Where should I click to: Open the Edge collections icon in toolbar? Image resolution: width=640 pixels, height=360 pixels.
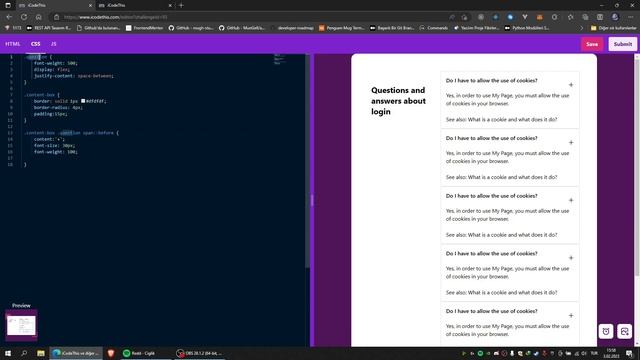(585, 17)
